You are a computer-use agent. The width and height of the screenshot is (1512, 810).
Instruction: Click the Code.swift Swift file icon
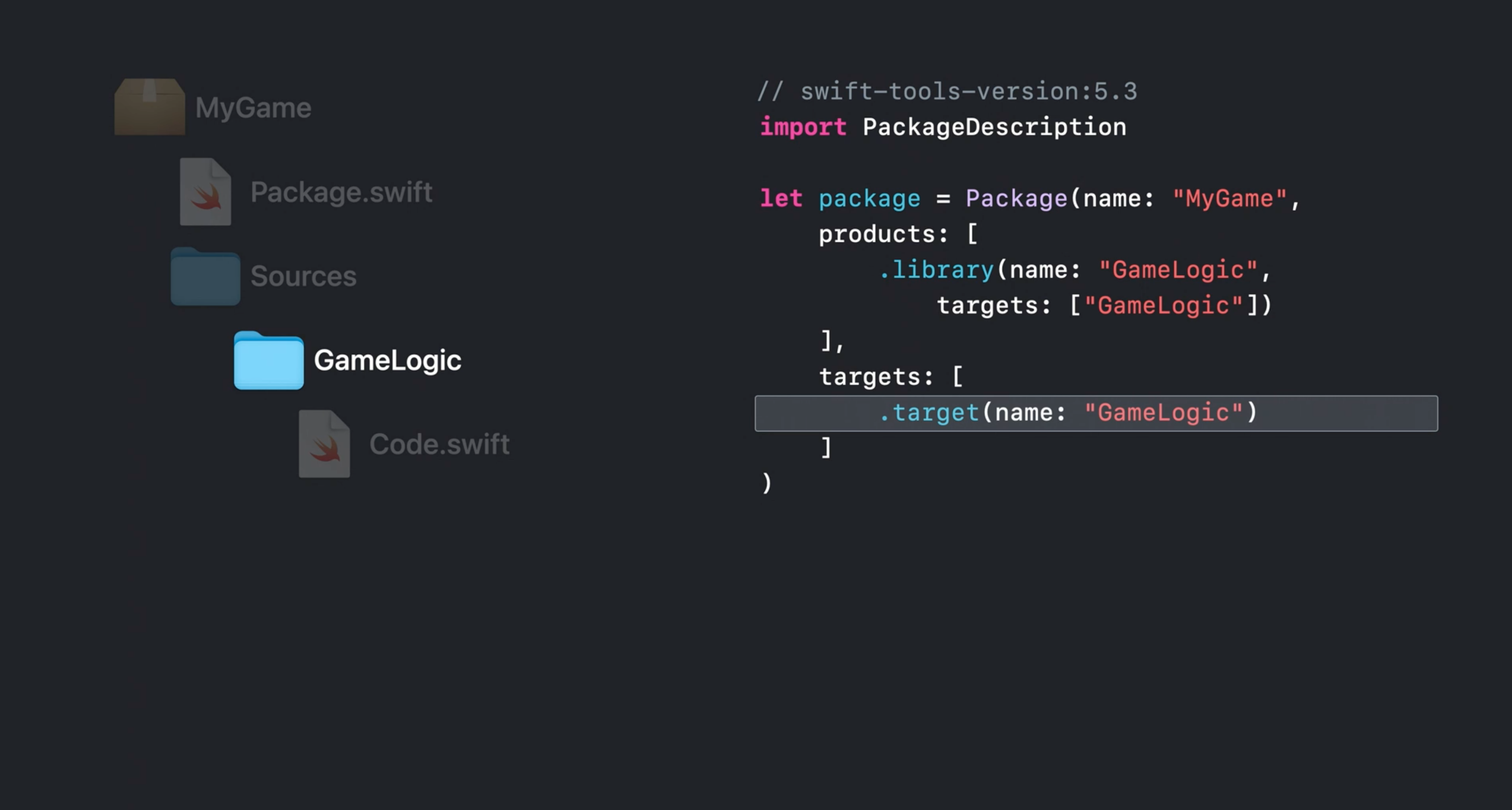325,444
